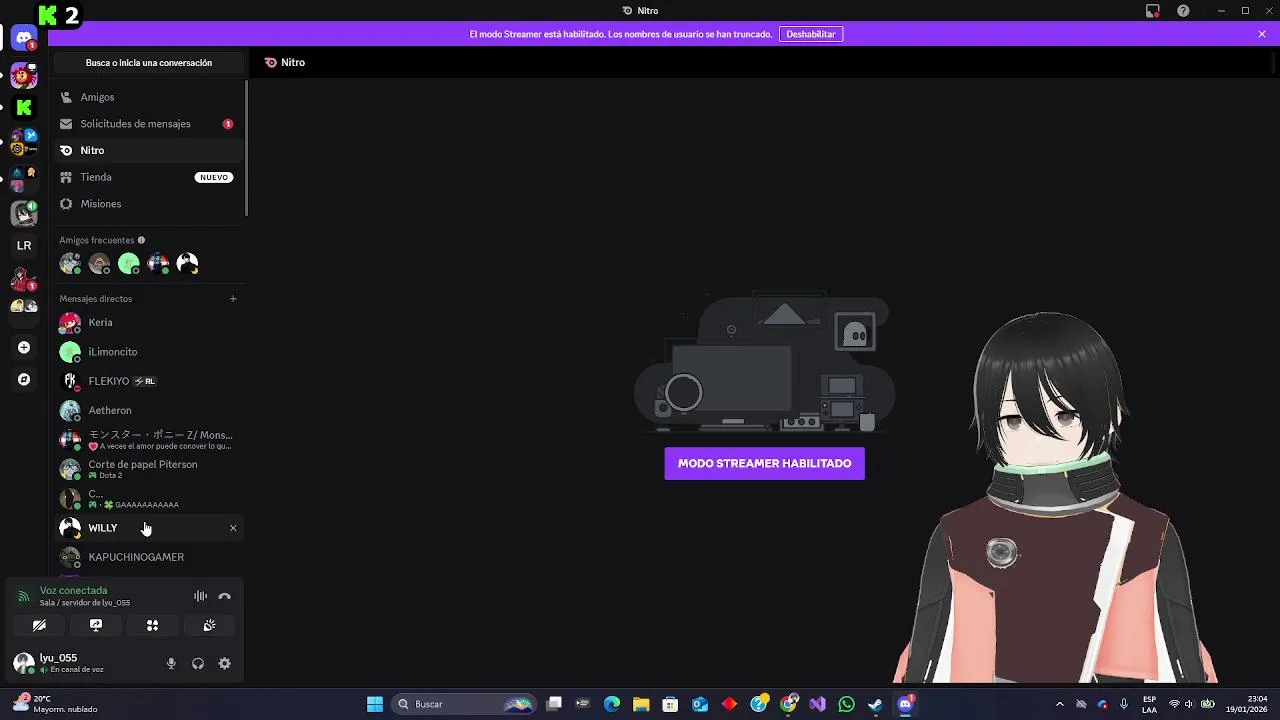The width and height of the screenshot is (1280, 720).
Task: Open direct message with iLimoncito
Action: (149, 352)
